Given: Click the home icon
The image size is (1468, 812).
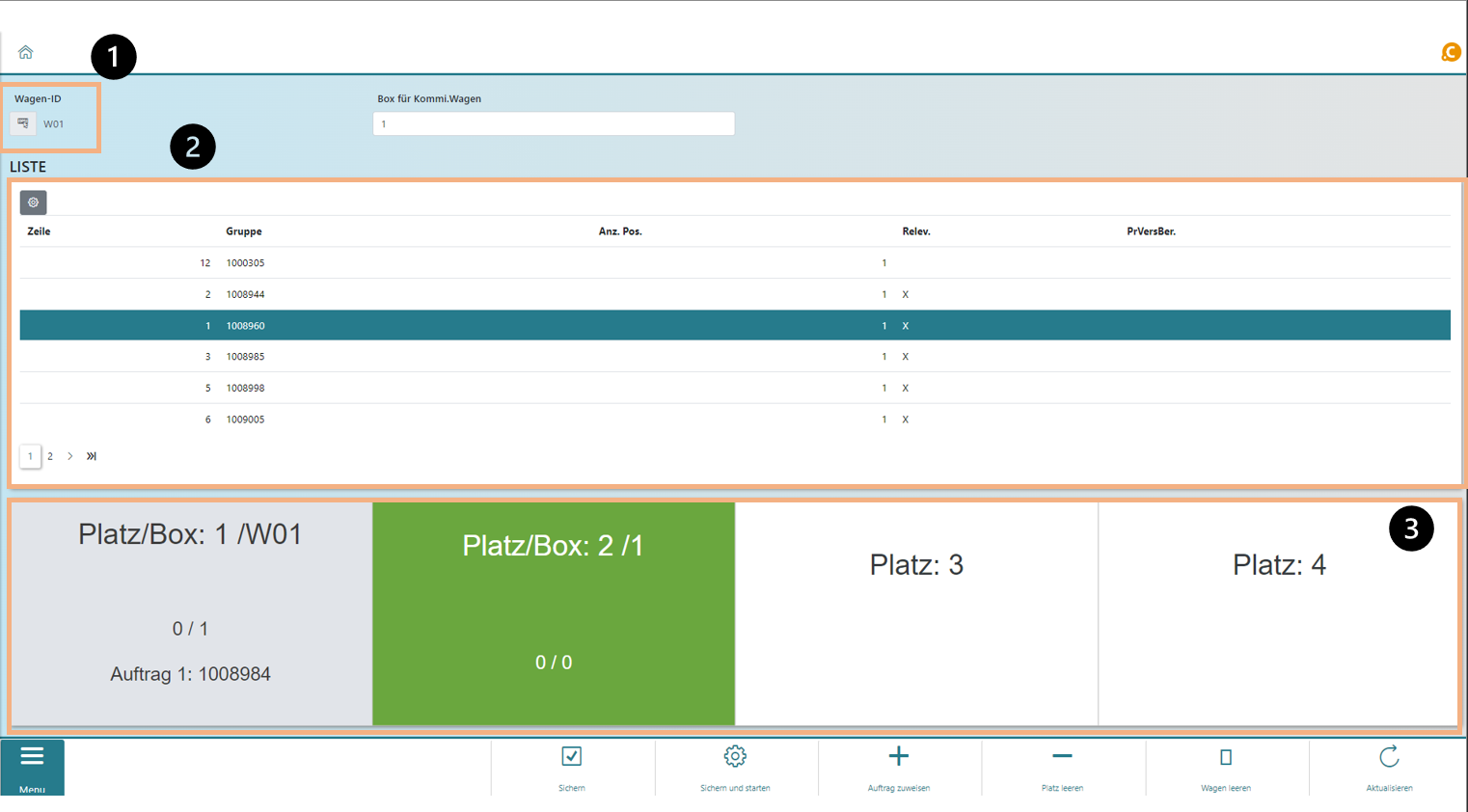Looking at the screenshot, I should 26,52.
